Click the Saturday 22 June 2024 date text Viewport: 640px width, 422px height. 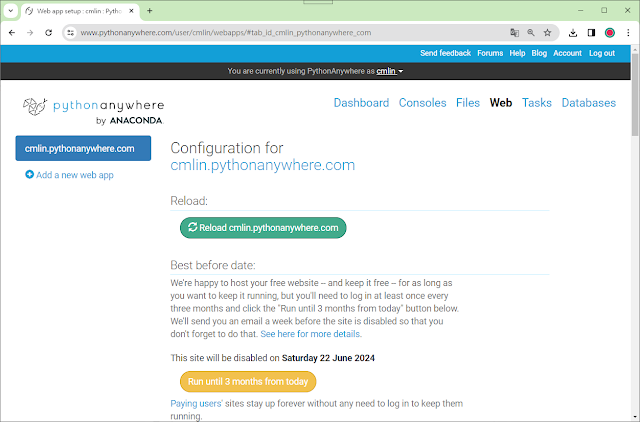328,358
